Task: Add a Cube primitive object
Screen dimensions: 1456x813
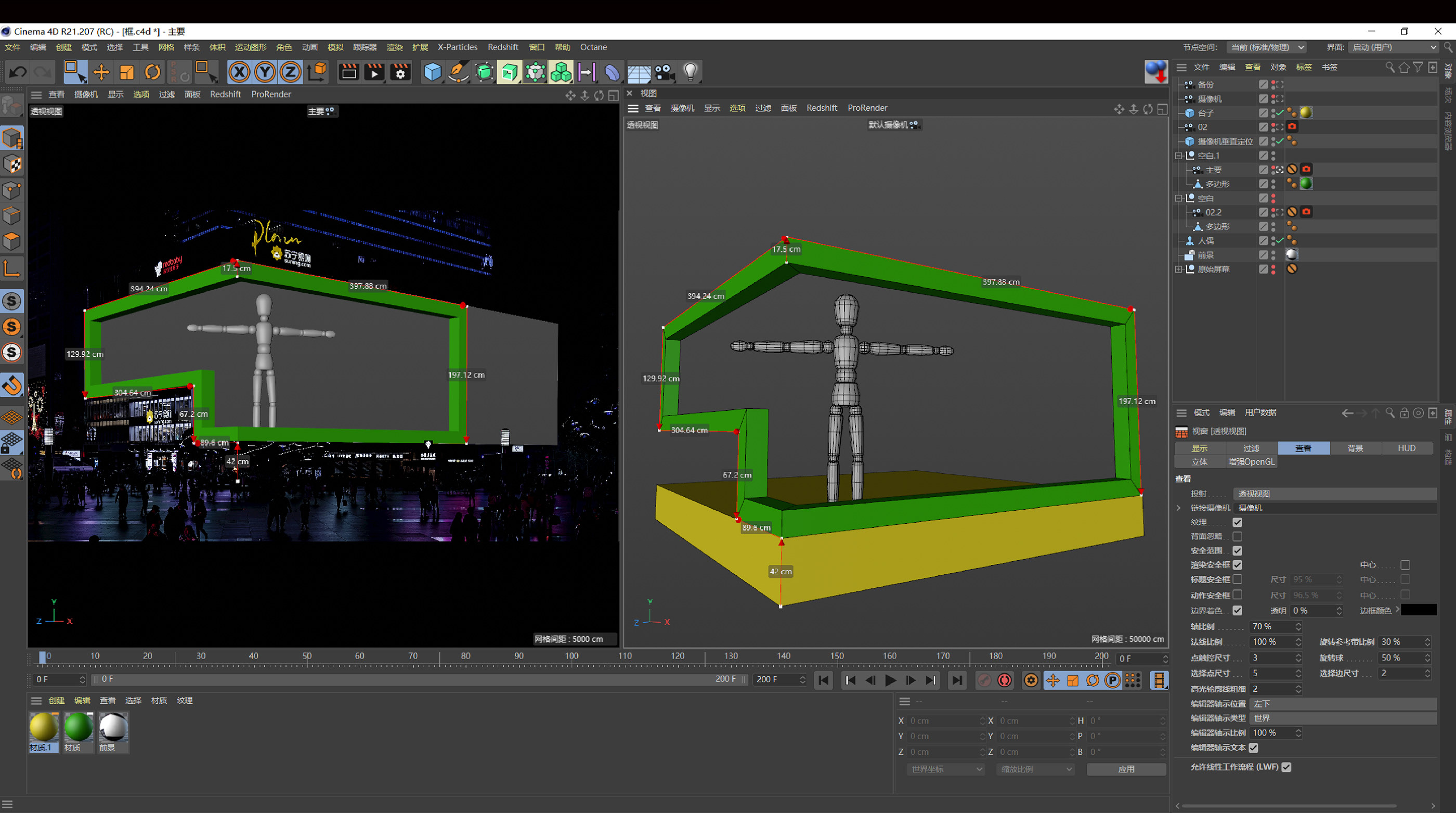Action: (x=433, y=72)
